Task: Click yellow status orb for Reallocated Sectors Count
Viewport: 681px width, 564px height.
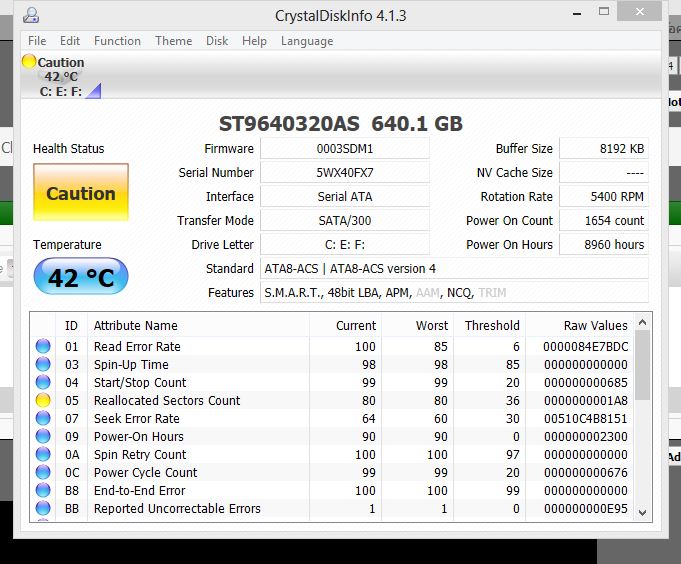Action: click(x=43, y=400)
